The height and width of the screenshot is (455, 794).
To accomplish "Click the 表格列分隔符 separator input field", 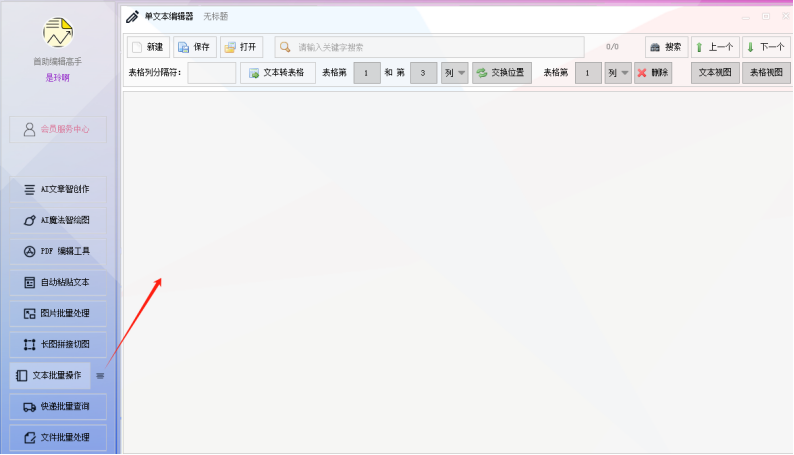I will [x=212, y=73].
